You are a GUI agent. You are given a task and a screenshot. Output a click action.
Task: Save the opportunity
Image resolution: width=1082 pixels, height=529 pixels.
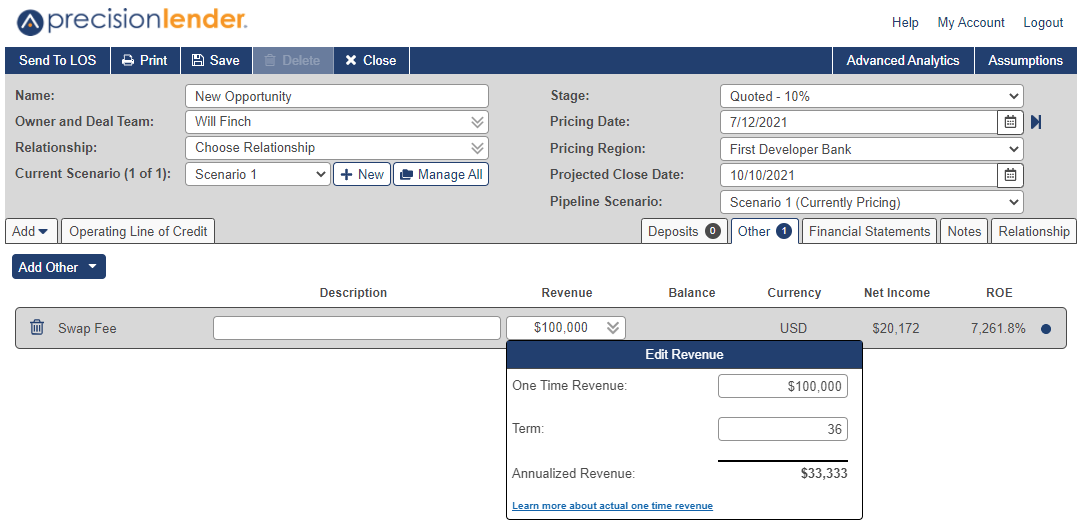click(x=216, y=61)
